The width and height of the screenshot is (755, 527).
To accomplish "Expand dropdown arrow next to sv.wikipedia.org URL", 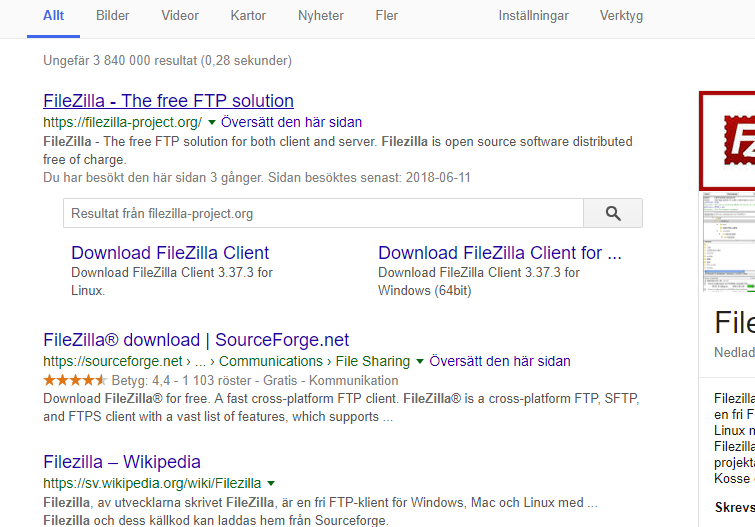I will 271,483.
